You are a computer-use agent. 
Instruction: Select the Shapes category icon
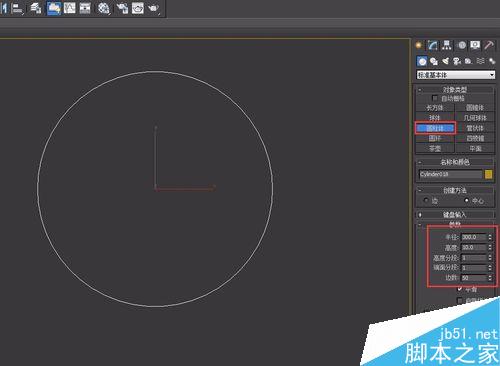434,61
